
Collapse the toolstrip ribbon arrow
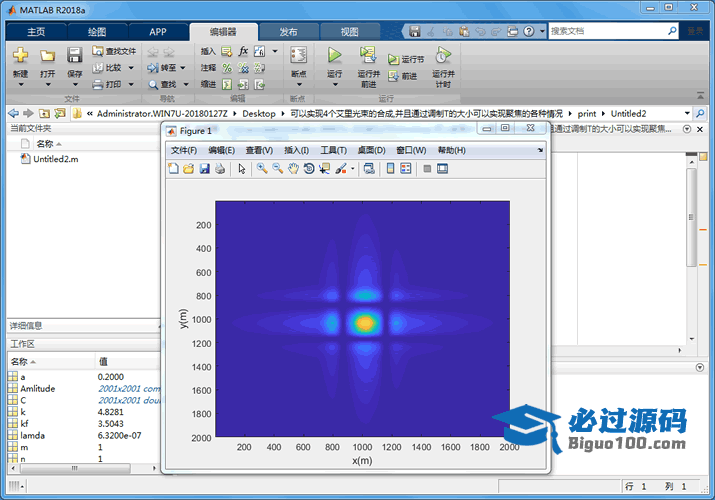(700, 95)
